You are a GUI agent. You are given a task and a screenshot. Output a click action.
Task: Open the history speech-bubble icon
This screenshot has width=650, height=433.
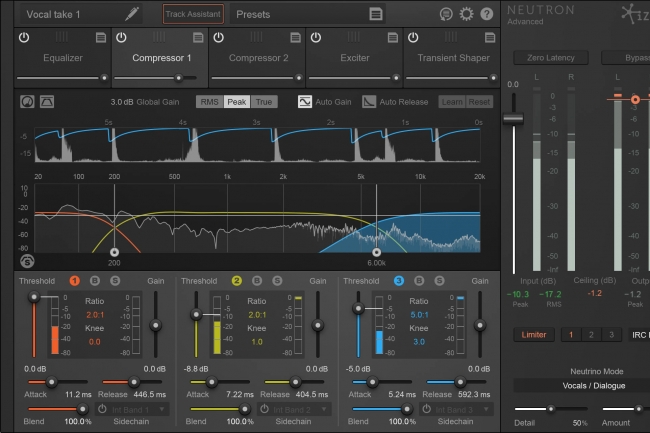(x=446, y=14)
